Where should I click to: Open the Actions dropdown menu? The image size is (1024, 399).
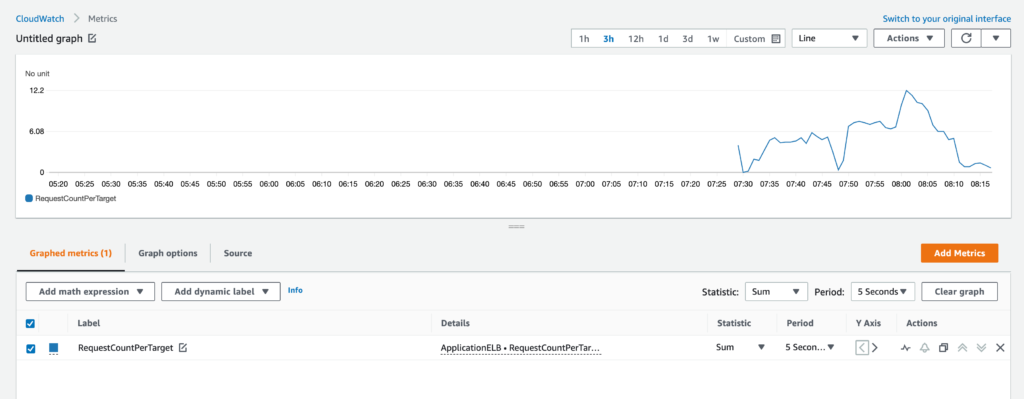(909, 39)
